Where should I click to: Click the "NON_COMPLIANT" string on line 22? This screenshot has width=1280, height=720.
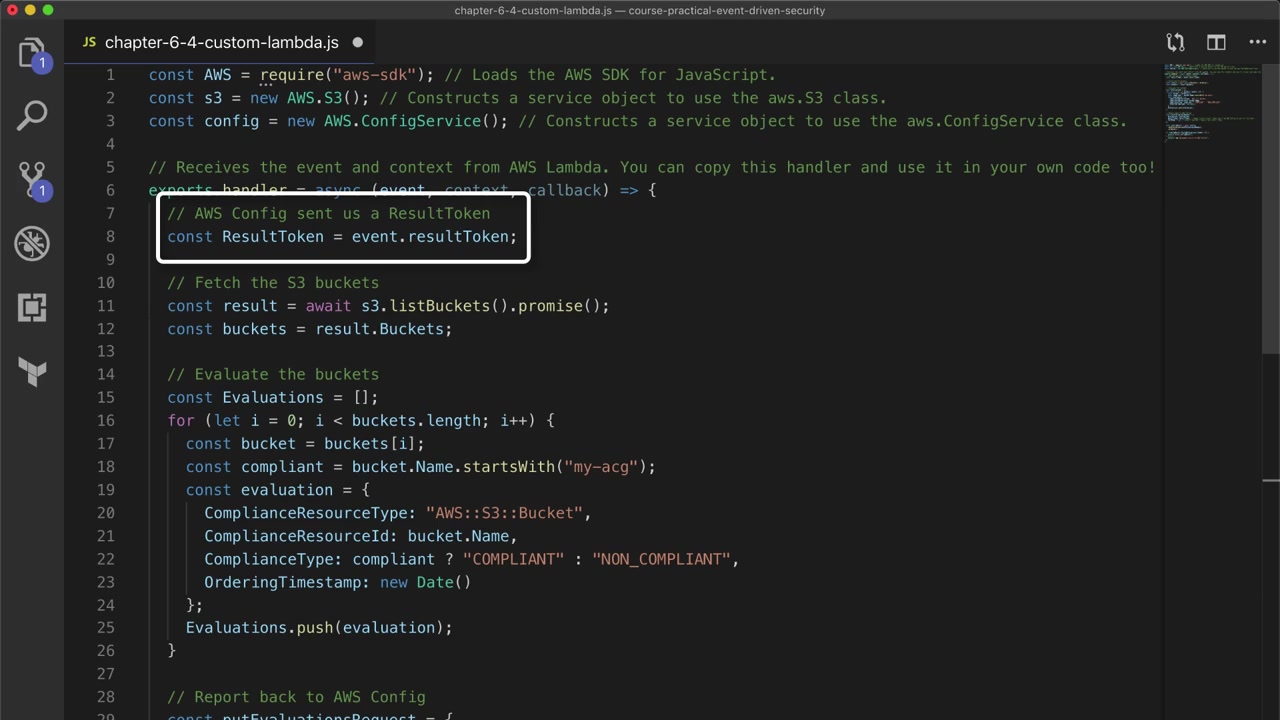662,559
